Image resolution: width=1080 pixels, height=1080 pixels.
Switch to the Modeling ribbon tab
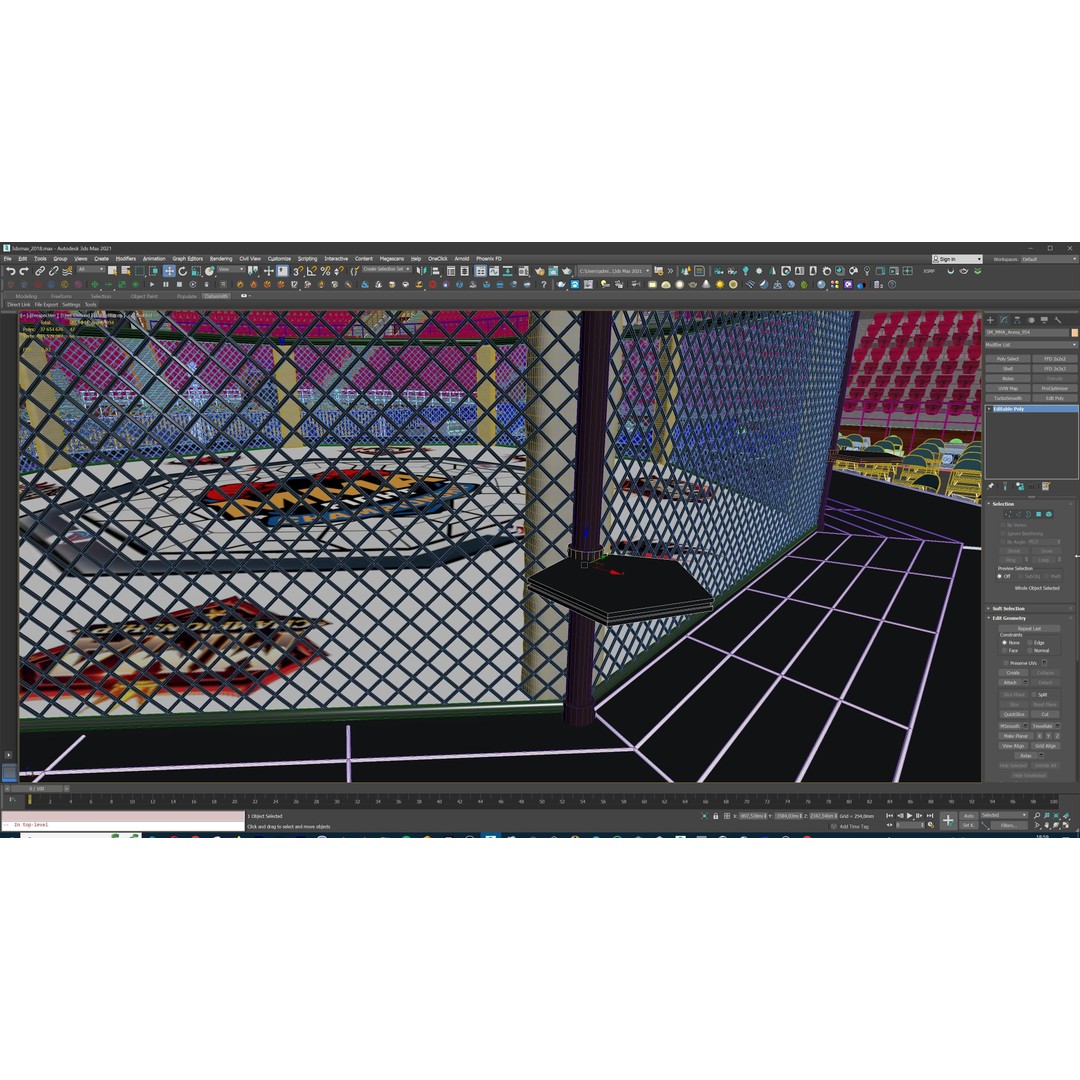(x=26, y=296)
